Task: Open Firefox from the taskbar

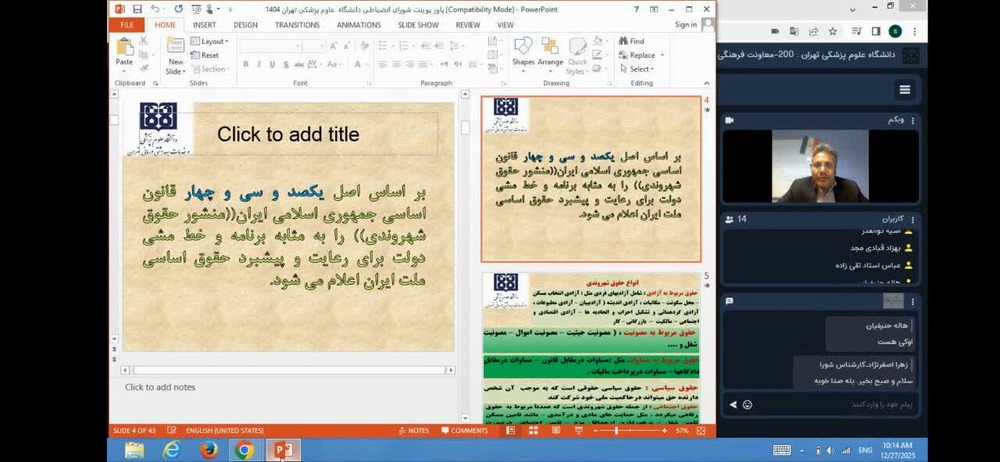Action: pos(208,450)
